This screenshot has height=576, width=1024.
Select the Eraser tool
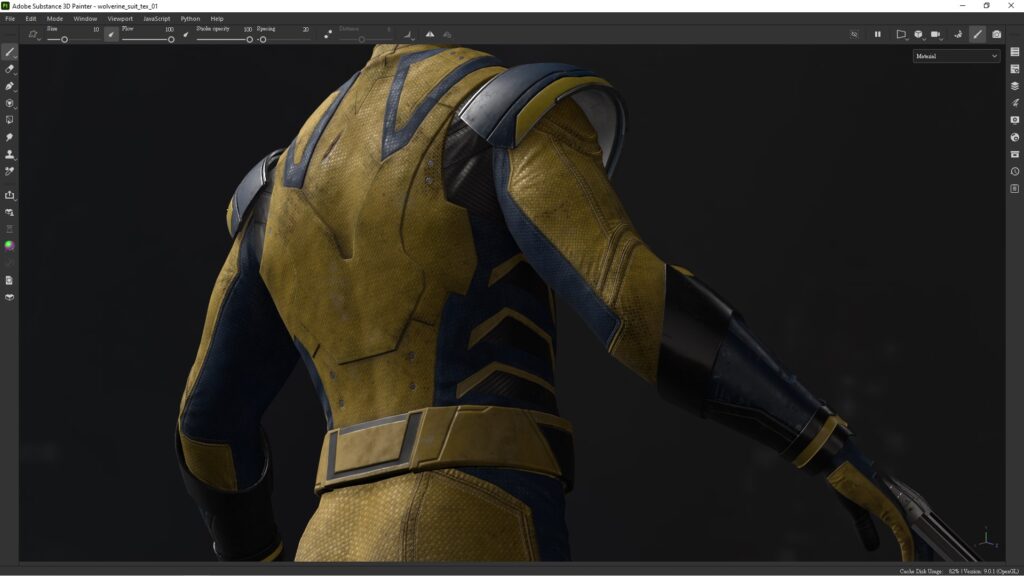[x=9, y=70]
